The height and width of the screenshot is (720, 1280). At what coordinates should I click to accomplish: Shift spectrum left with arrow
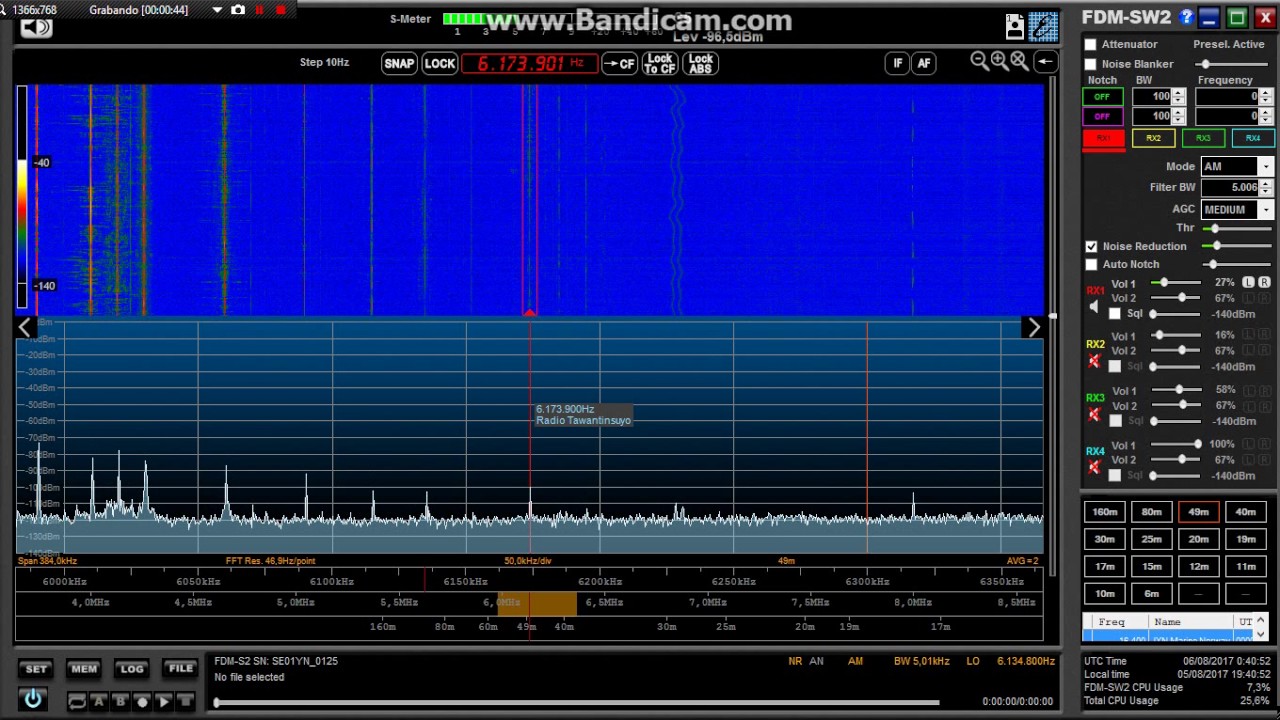pos(25,327)
